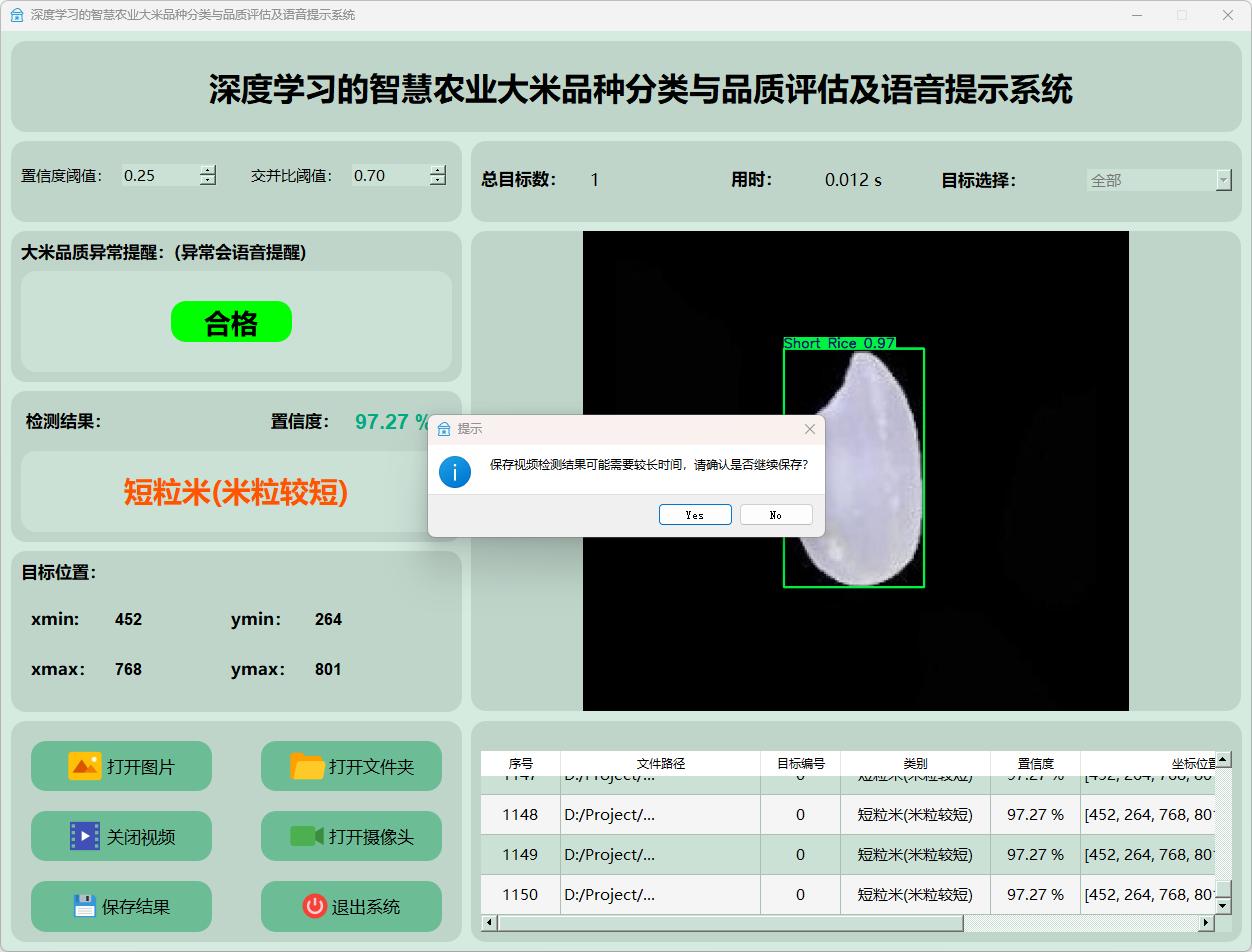Click the film icon on 关闭视频
This screenshot has width=1252, height=952.
coord(84,836)
